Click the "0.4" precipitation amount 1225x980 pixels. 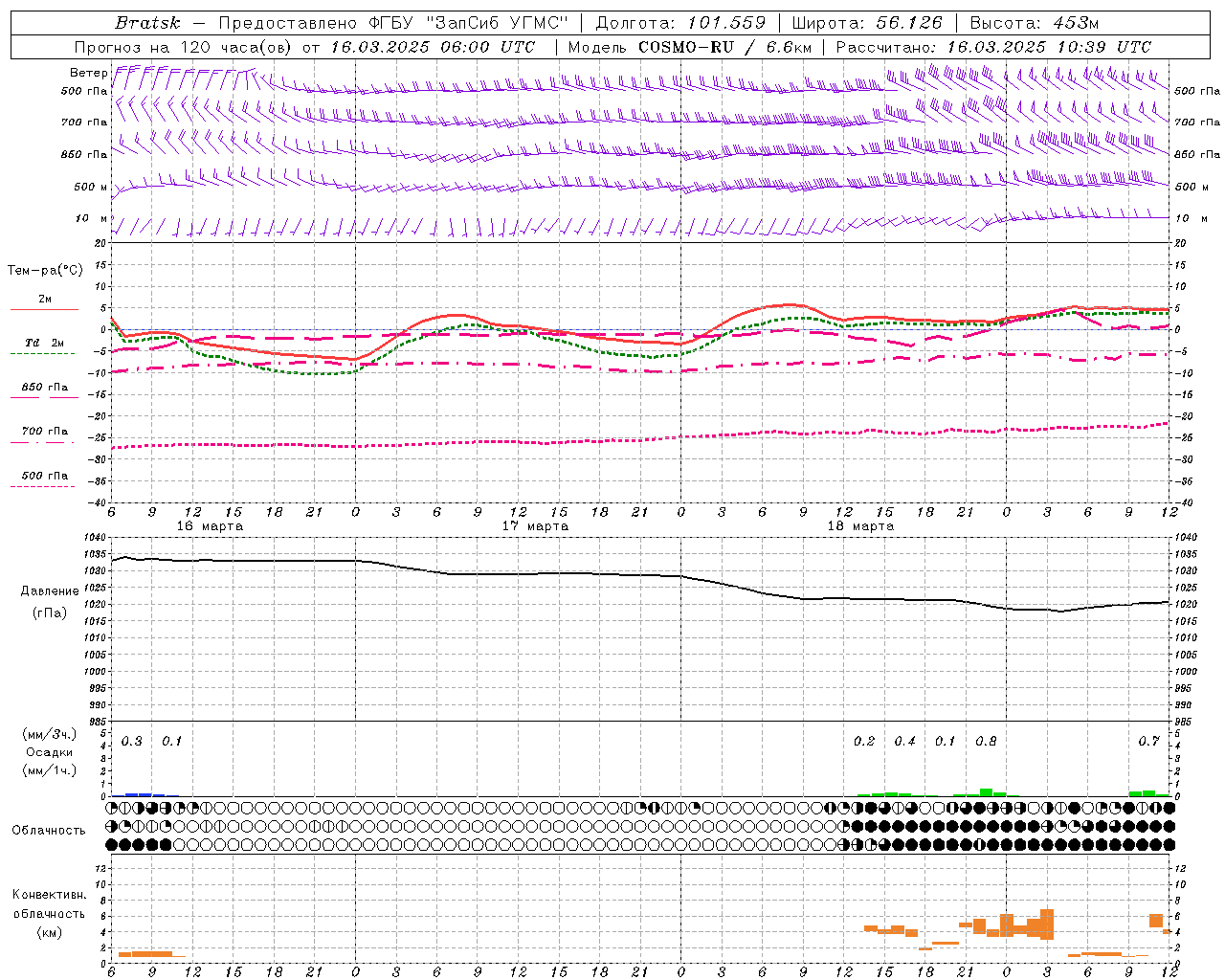904,742
